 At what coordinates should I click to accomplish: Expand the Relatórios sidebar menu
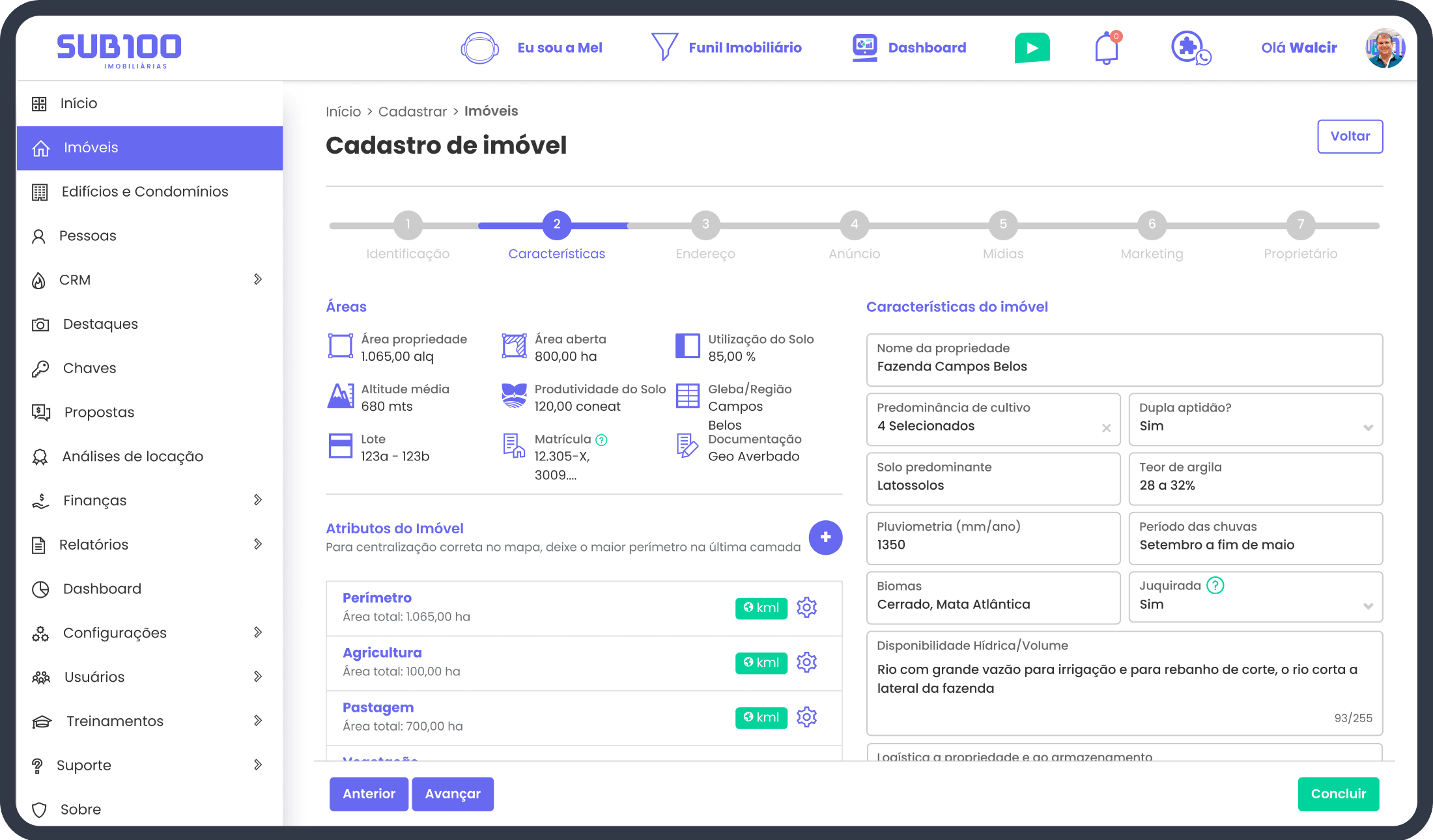click(x=258, y=544)
